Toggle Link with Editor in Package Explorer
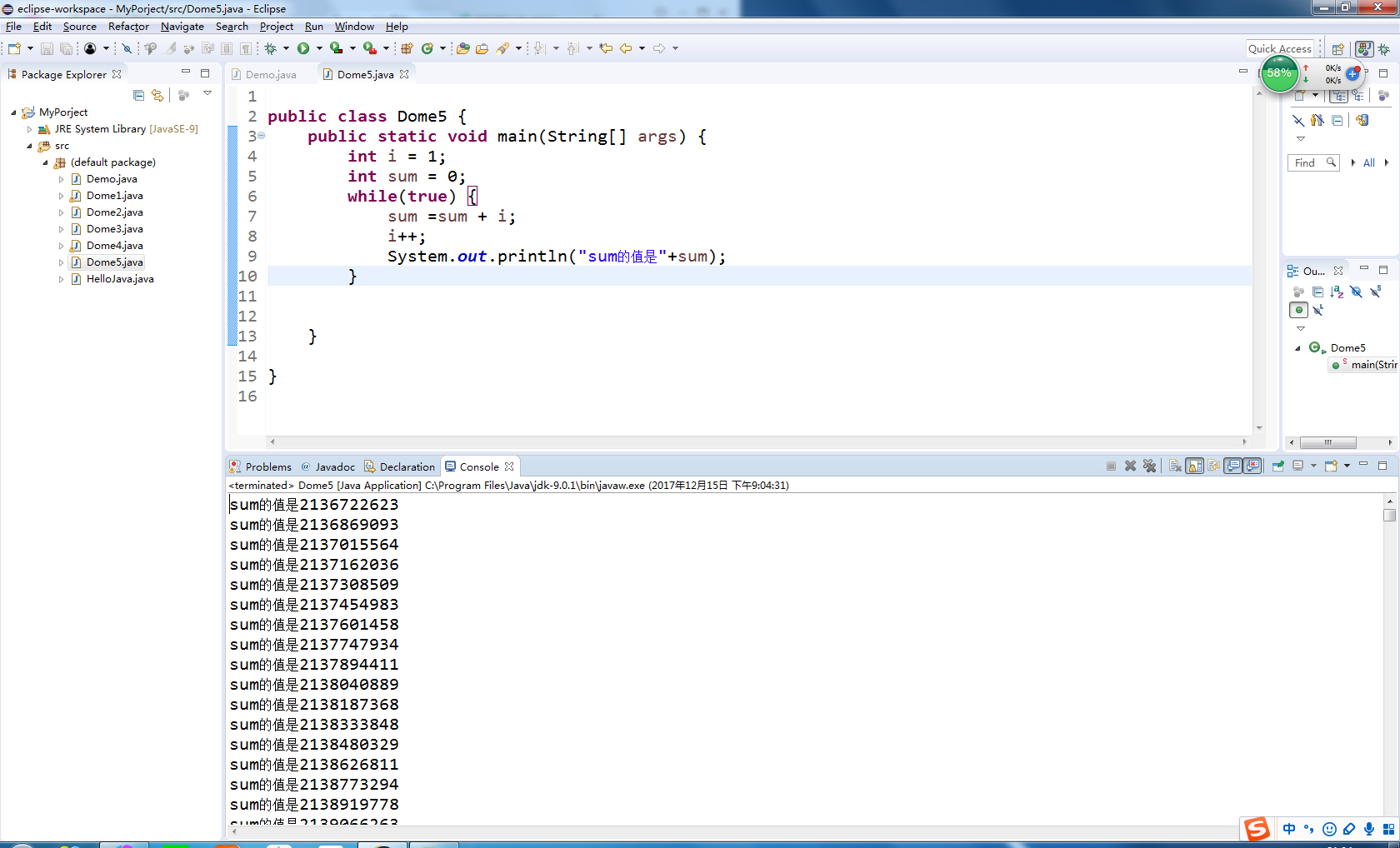 pyautogui.click(x=157, y=95)
